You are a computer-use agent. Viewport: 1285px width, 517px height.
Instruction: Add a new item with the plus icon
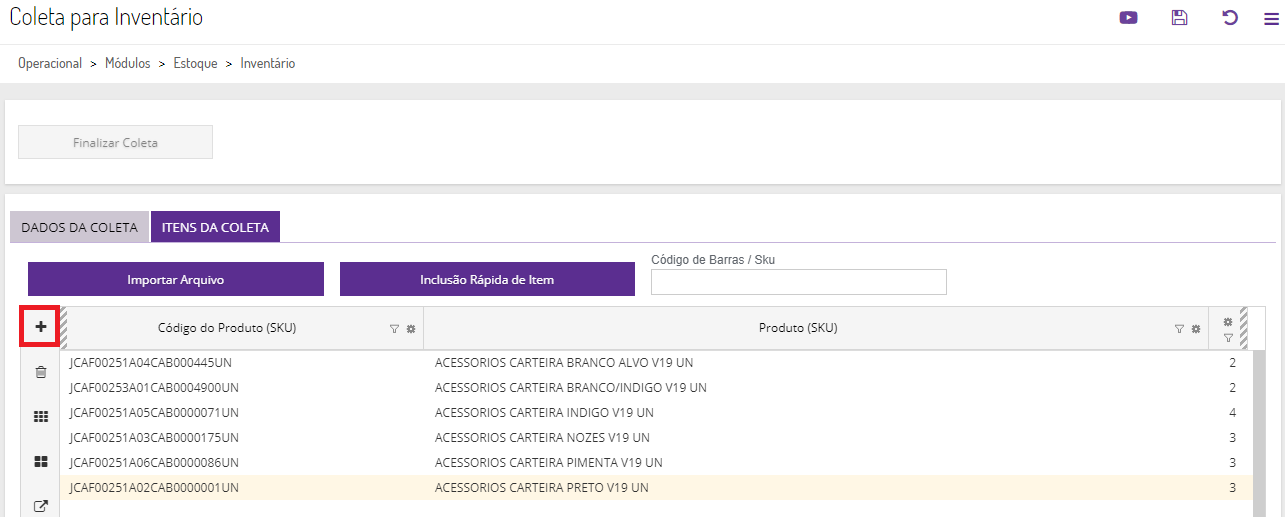[x=41, y=327]
